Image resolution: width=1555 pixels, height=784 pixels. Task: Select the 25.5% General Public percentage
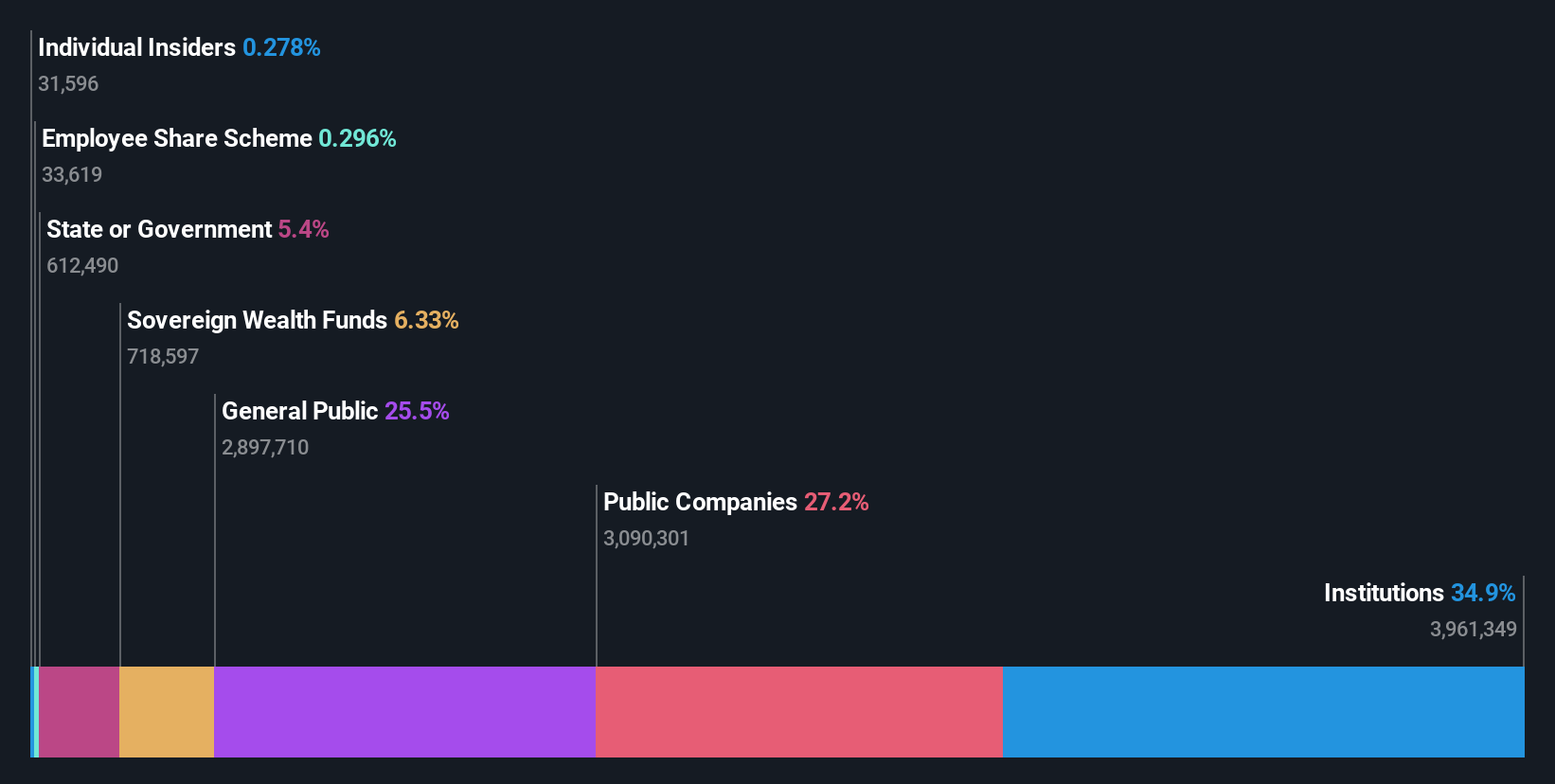pos(417,411)
